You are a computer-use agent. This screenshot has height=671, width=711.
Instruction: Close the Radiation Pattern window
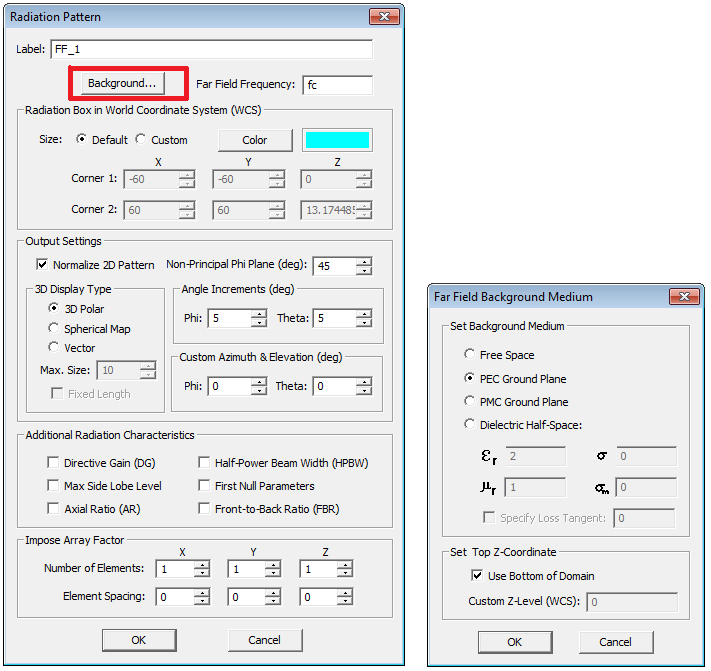tap(385, 17)
